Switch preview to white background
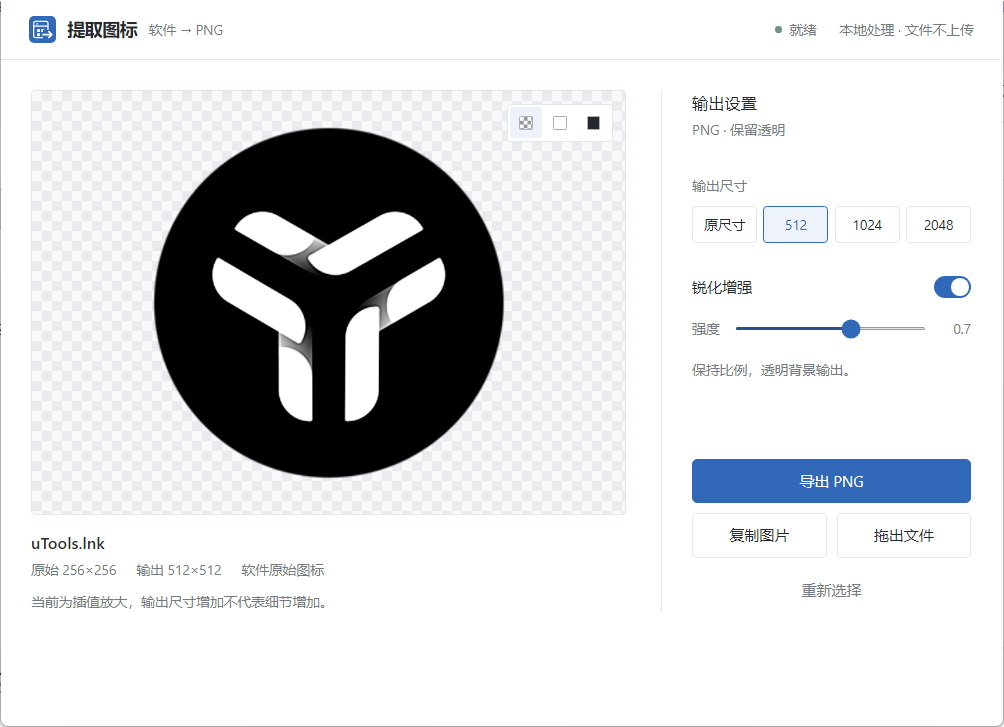The height and width of the screenshot is (727, 1004). [x=560, y=123]
